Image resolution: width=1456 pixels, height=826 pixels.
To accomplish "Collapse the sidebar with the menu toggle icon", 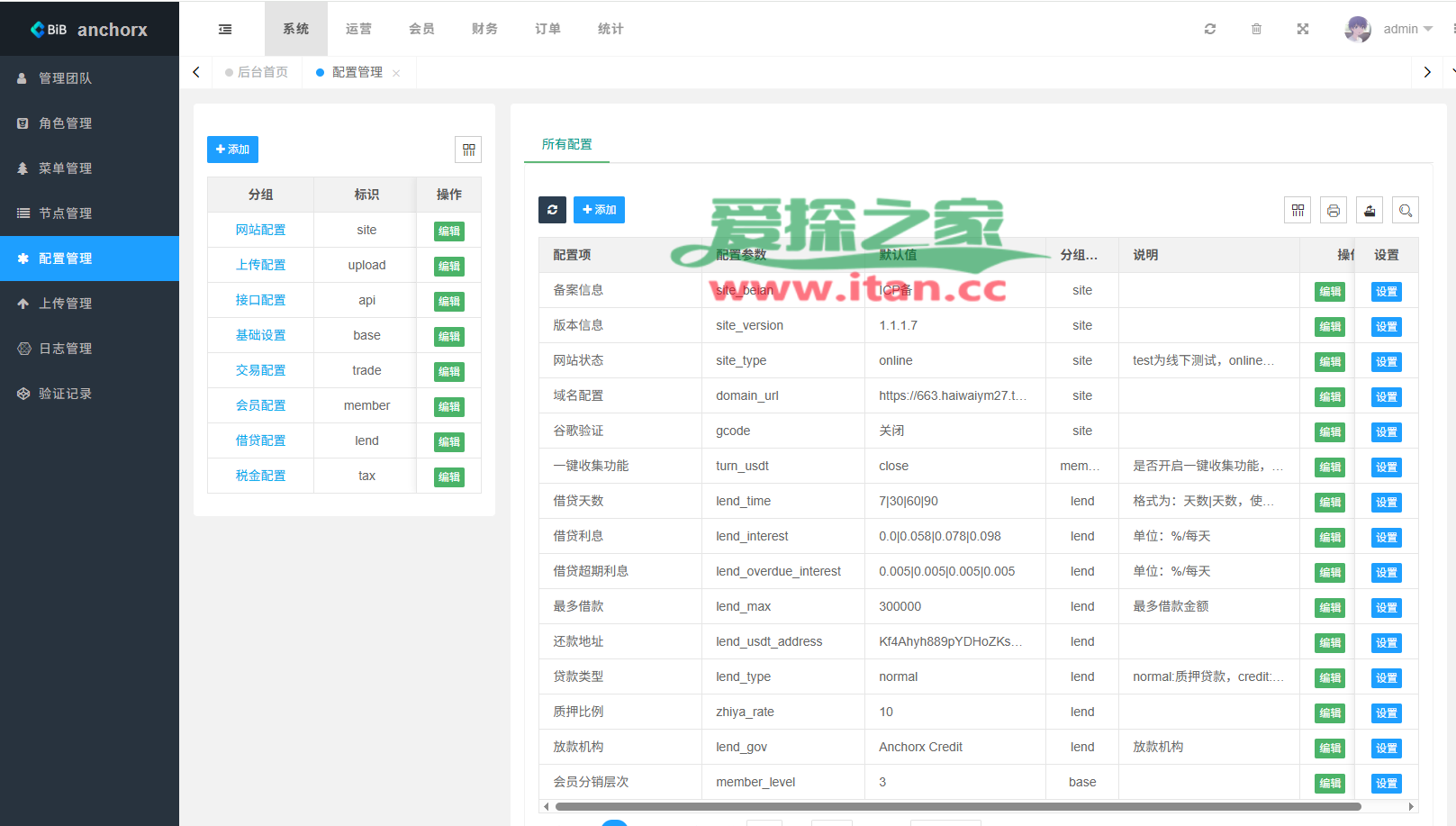I will tap(225, 29).
